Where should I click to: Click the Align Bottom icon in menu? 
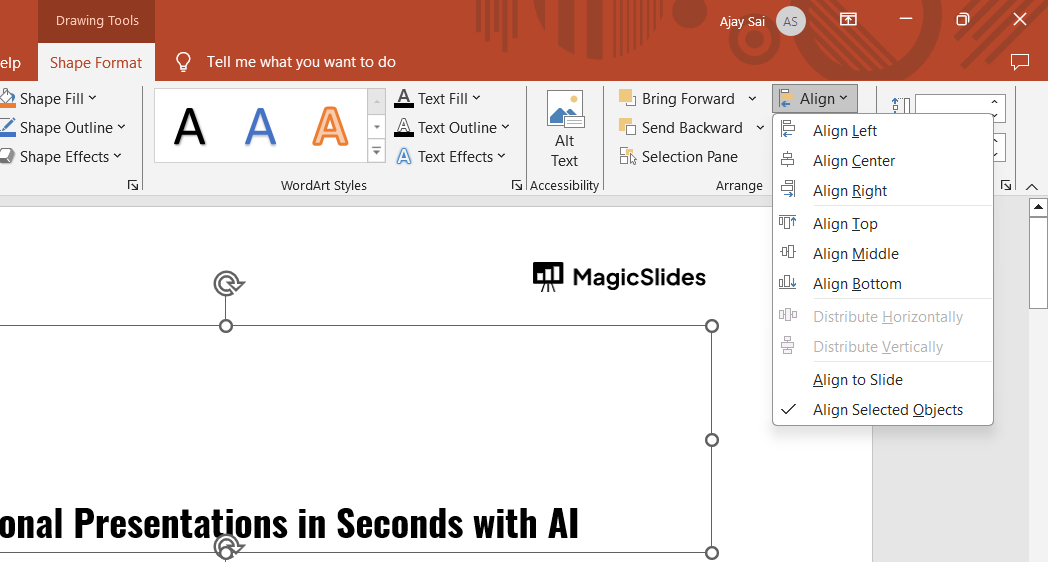(x=788, y=283)
